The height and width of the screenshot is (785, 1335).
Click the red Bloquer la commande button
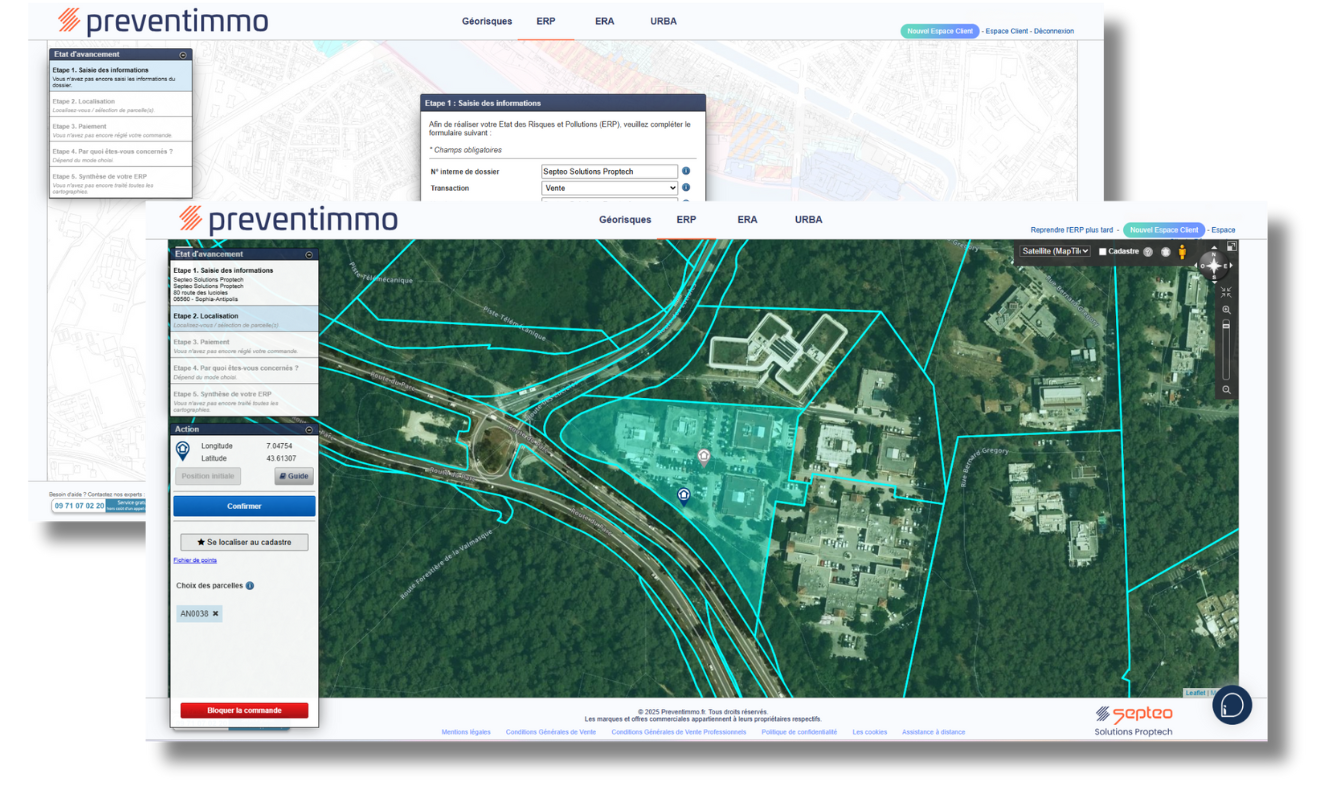pos(244,711)
